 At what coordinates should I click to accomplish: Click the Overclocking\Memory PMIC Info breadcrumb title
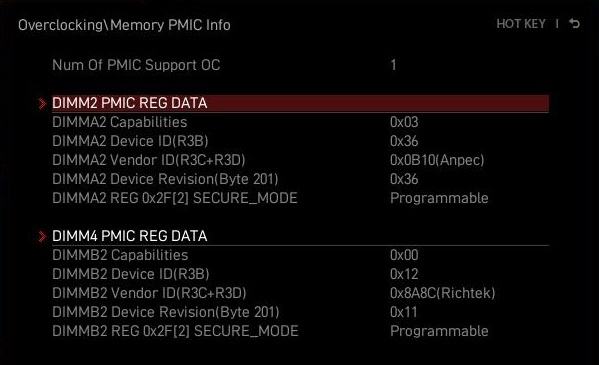coord(124,25)
